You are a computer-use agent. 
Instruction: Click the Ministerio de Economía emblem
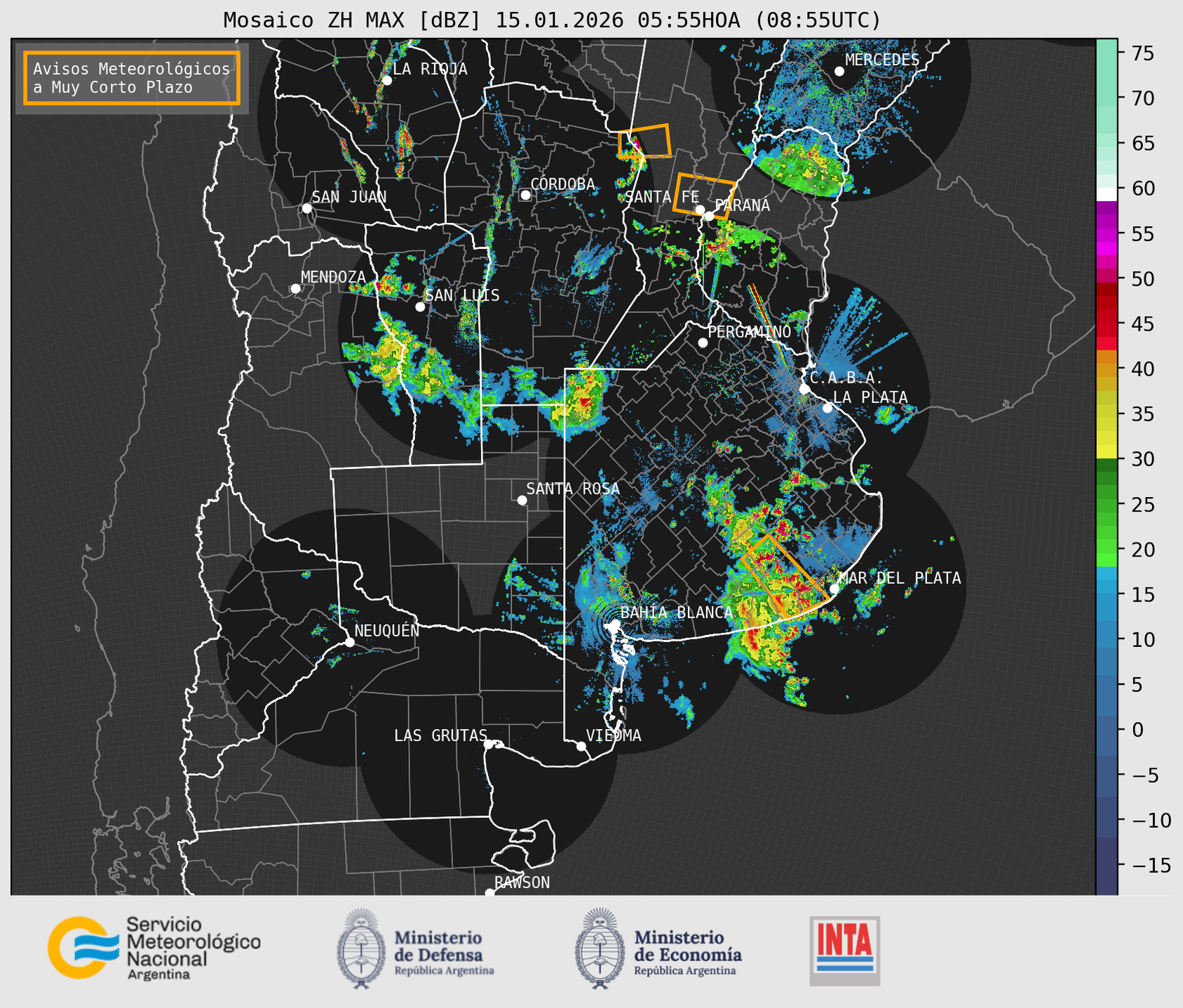pyautogui.click(x=600, y=948)
